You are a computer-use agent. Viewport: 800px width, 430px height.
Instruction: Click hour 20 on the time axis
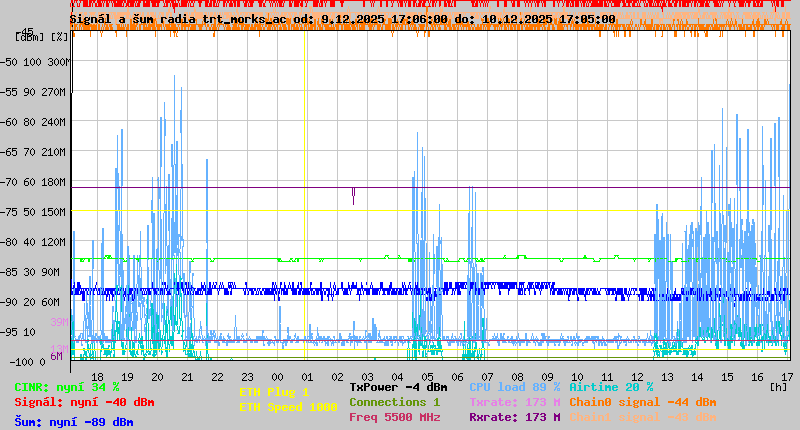click(x=157, y=376)
